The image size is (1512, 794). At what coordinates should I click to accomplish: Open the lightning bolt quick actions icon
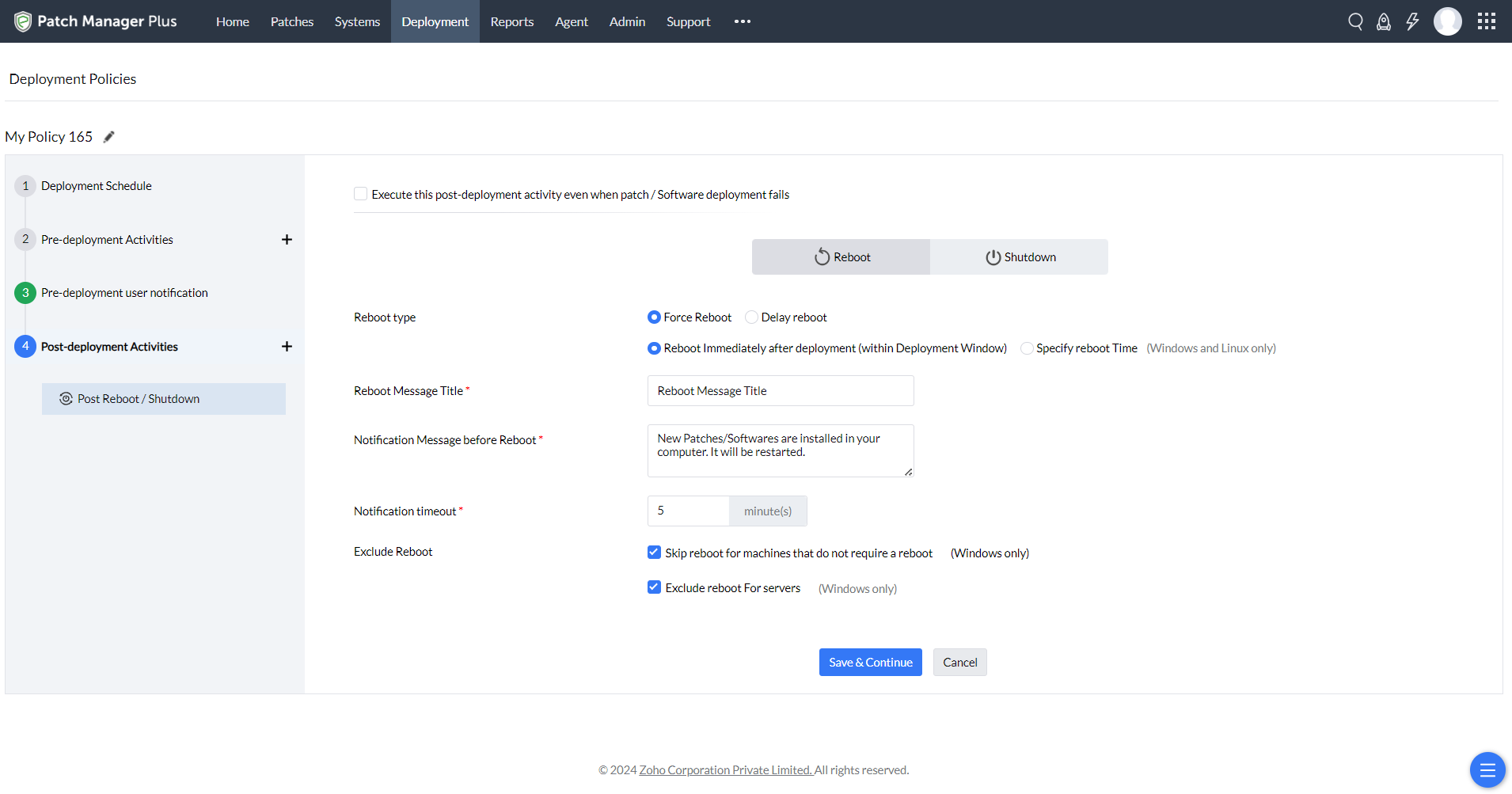click(1412, 21)
